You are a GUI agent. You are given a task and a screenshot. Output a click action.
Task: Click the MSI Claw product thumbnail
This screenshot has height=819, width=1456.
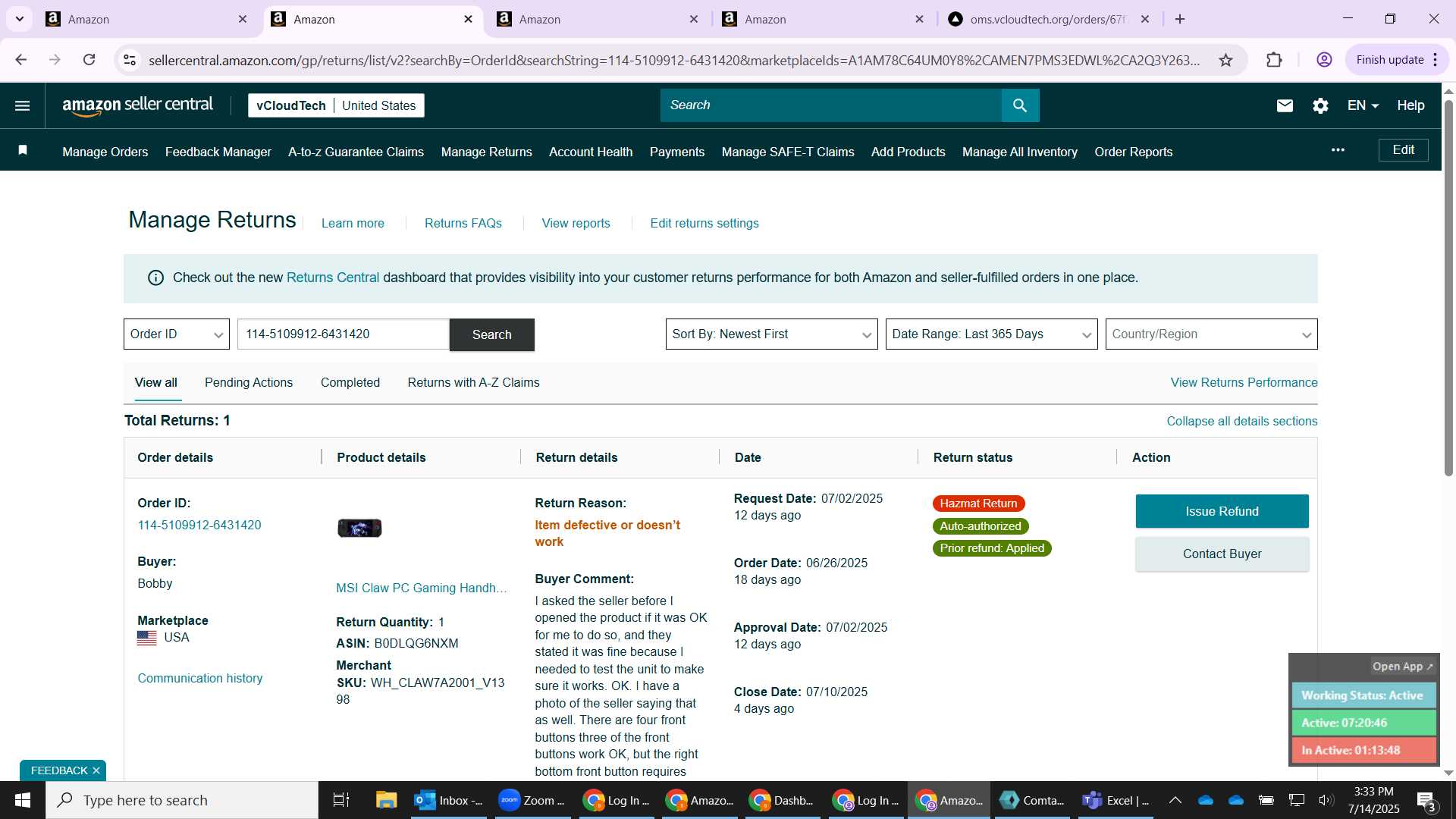[x=359, y=528]
